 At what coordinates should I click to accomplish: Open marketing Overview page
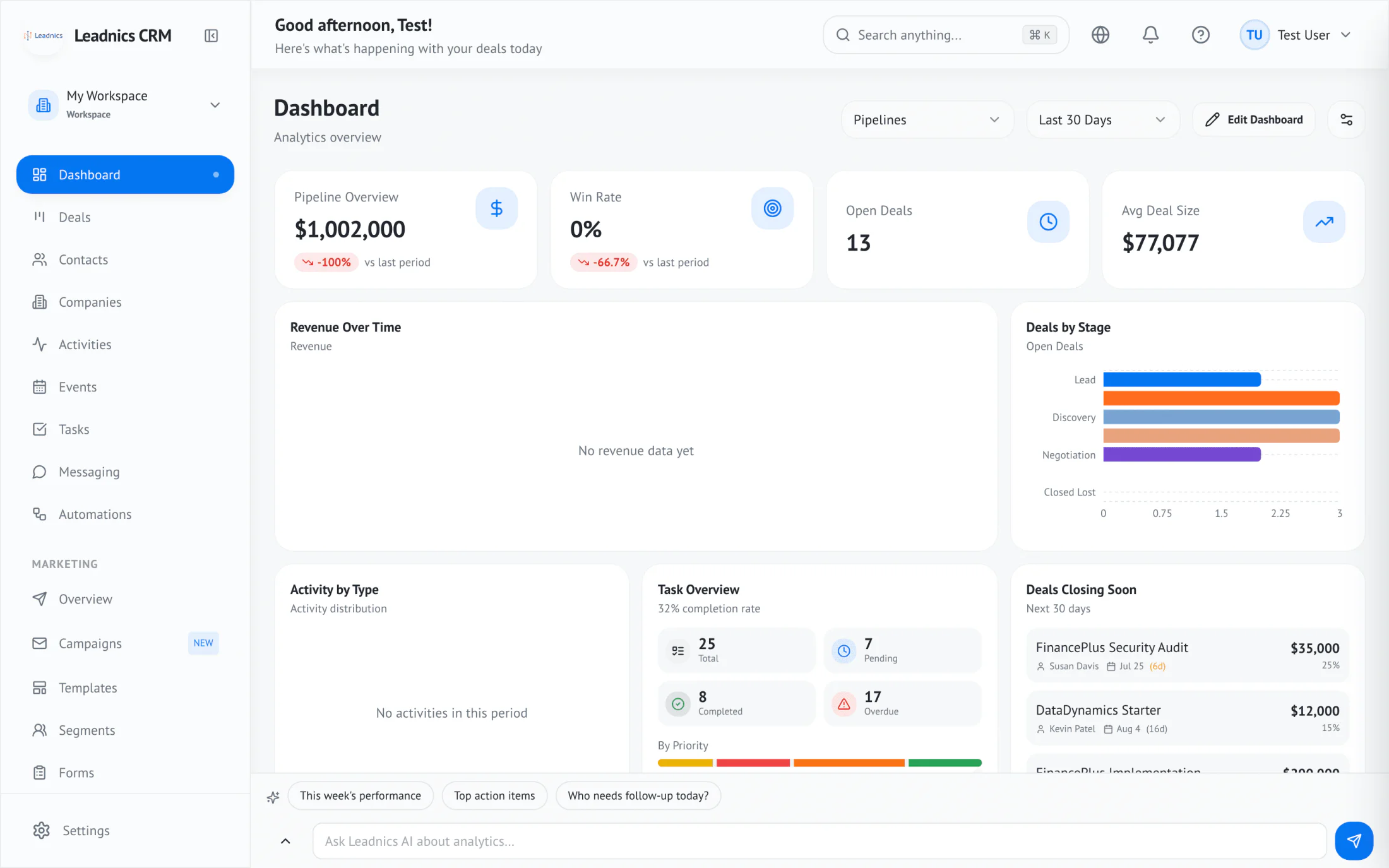(x=125, y=599)
